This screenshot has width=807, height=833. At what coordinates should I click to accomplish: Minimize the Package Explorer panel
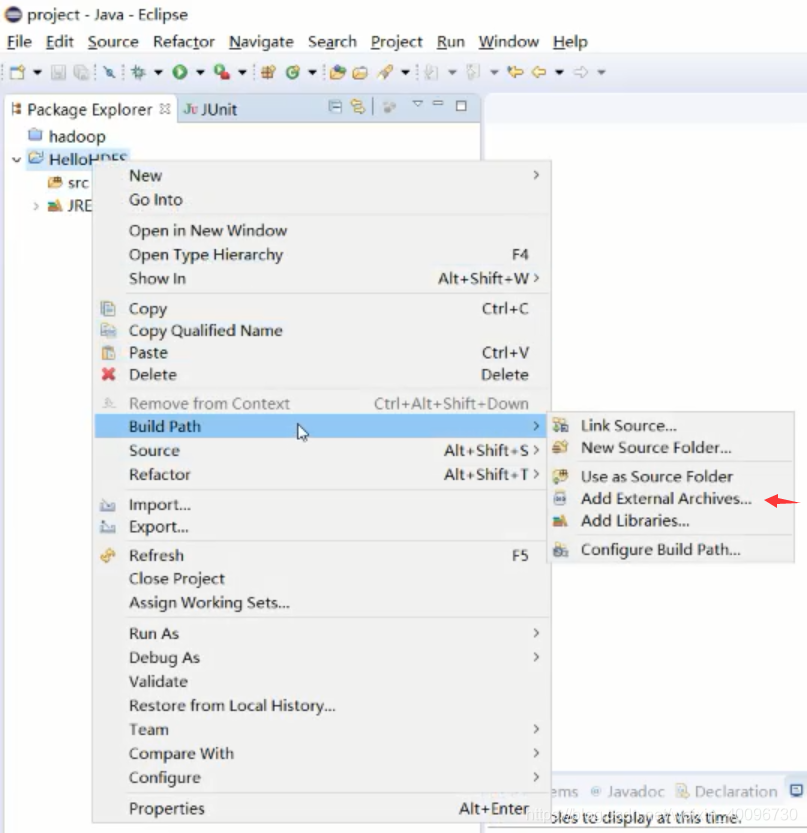pos(438,104)
